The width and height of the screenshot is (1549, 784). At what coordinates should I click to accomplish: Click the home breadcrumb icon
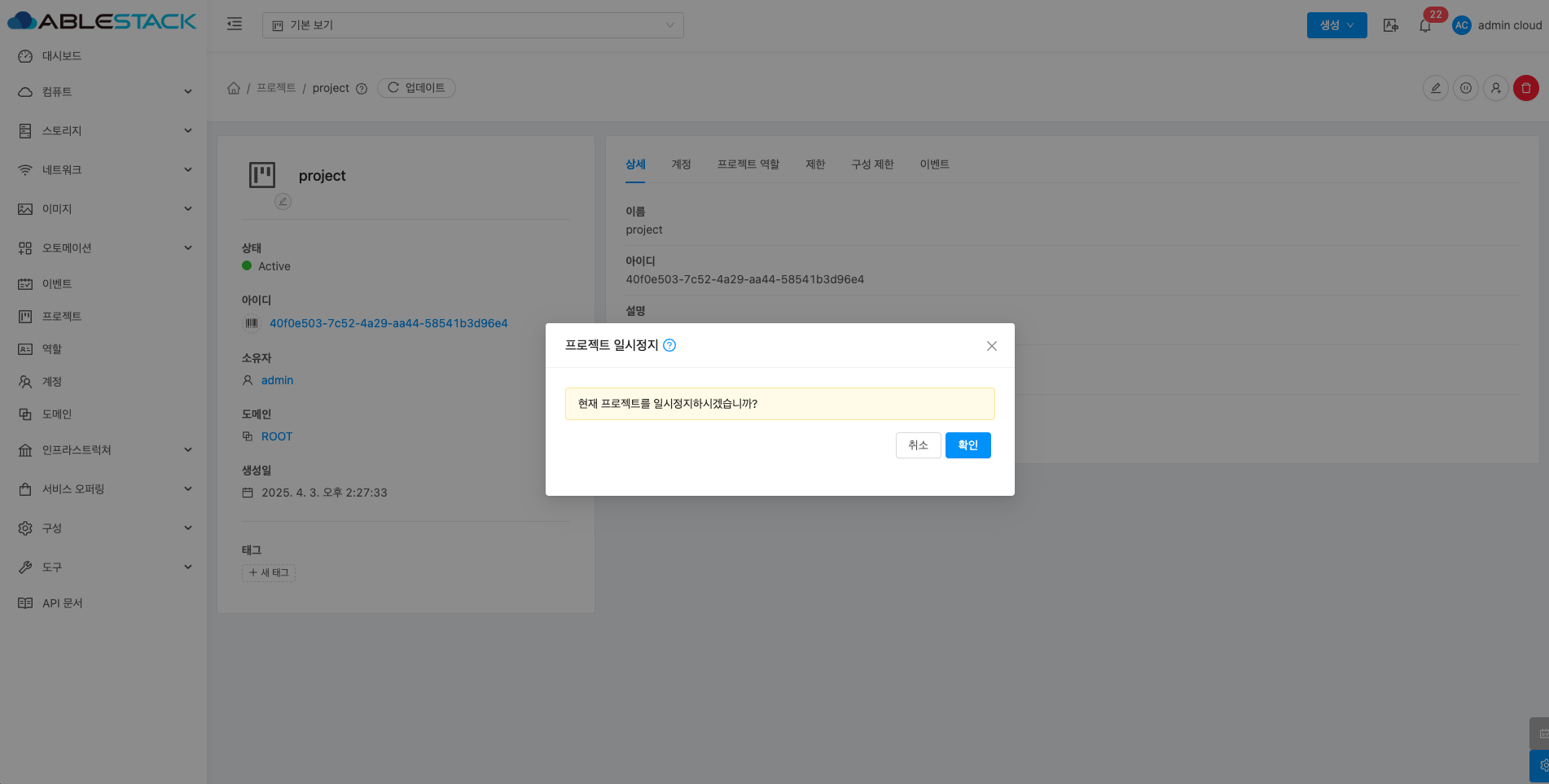[x=234, y=88]
